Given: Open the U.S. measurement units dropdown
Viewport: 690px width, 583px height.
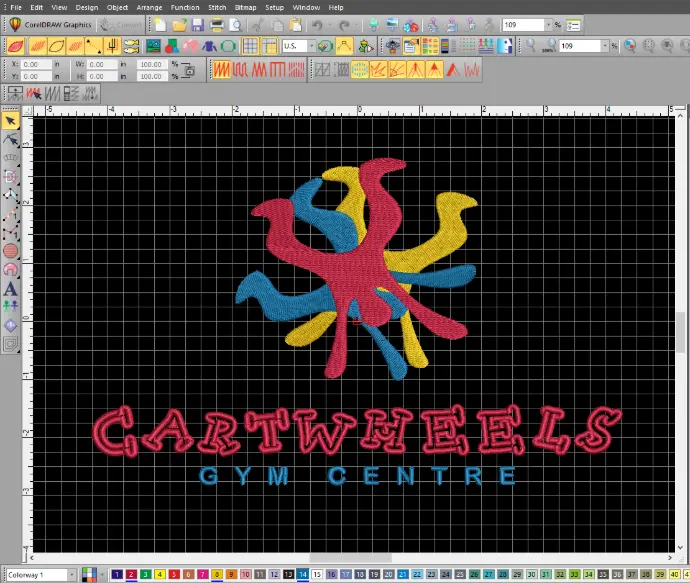Looking at the screenshot, I should (x=311, y=46).
